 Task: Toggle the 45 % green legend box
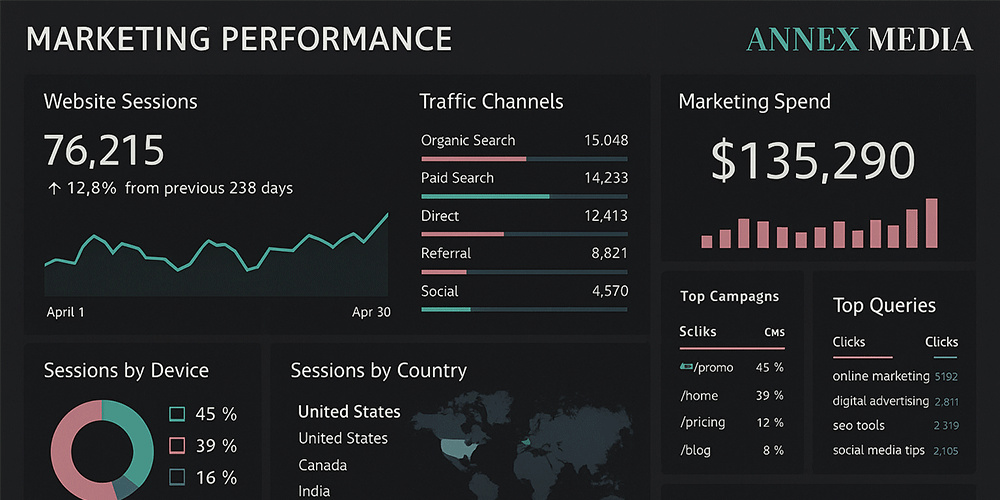(177, 414)
